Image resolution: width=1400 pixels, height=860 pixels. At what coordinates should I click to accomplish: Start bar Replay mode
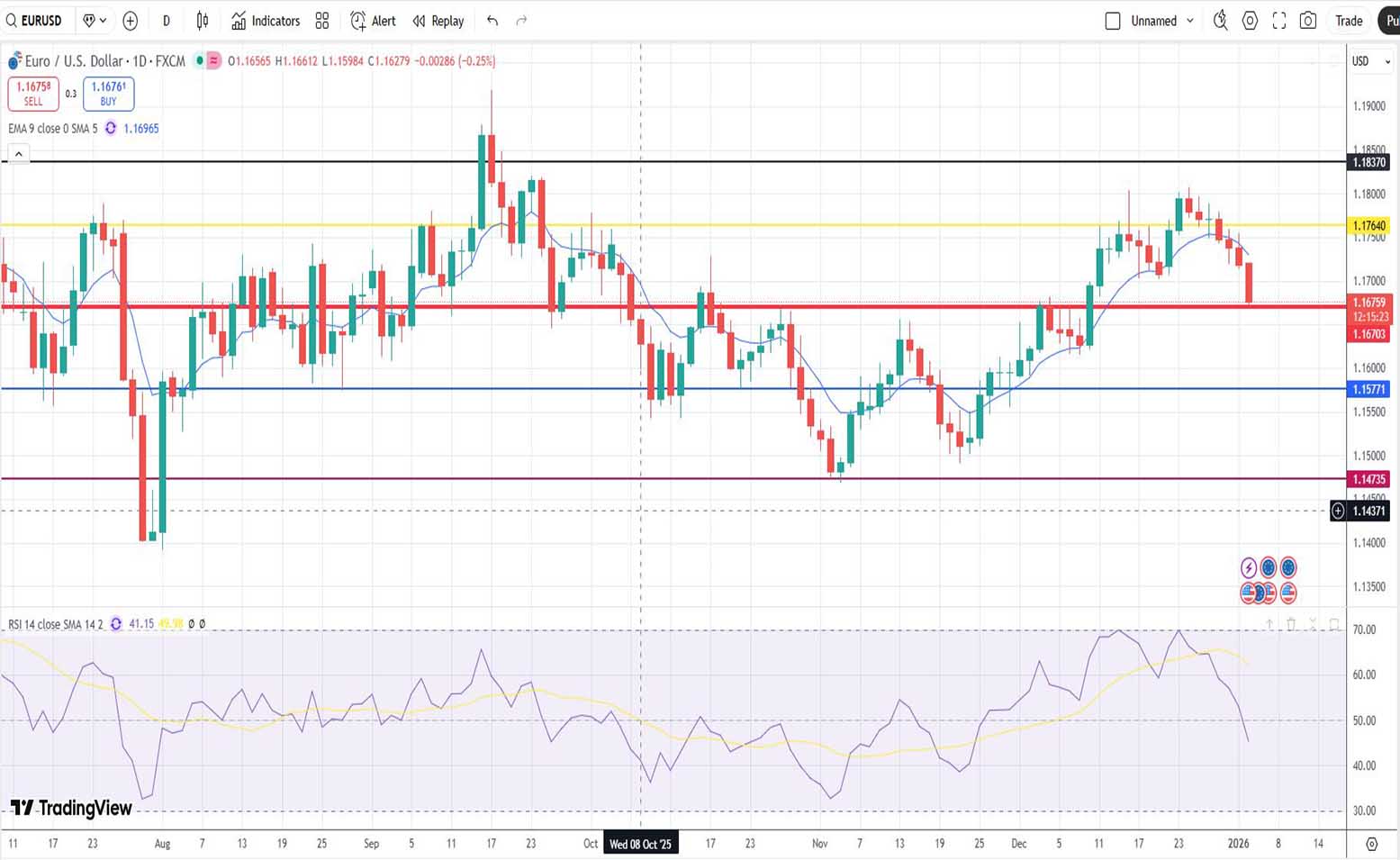click(x=438, y=21)
